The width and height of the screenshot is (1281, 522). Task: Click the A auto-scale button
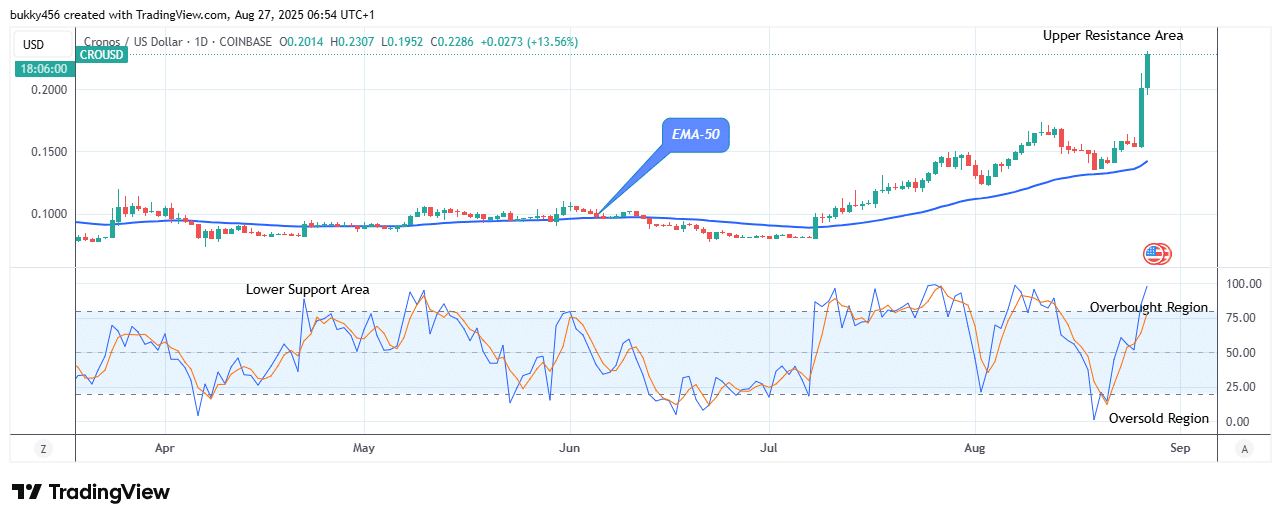(1245, 450)
